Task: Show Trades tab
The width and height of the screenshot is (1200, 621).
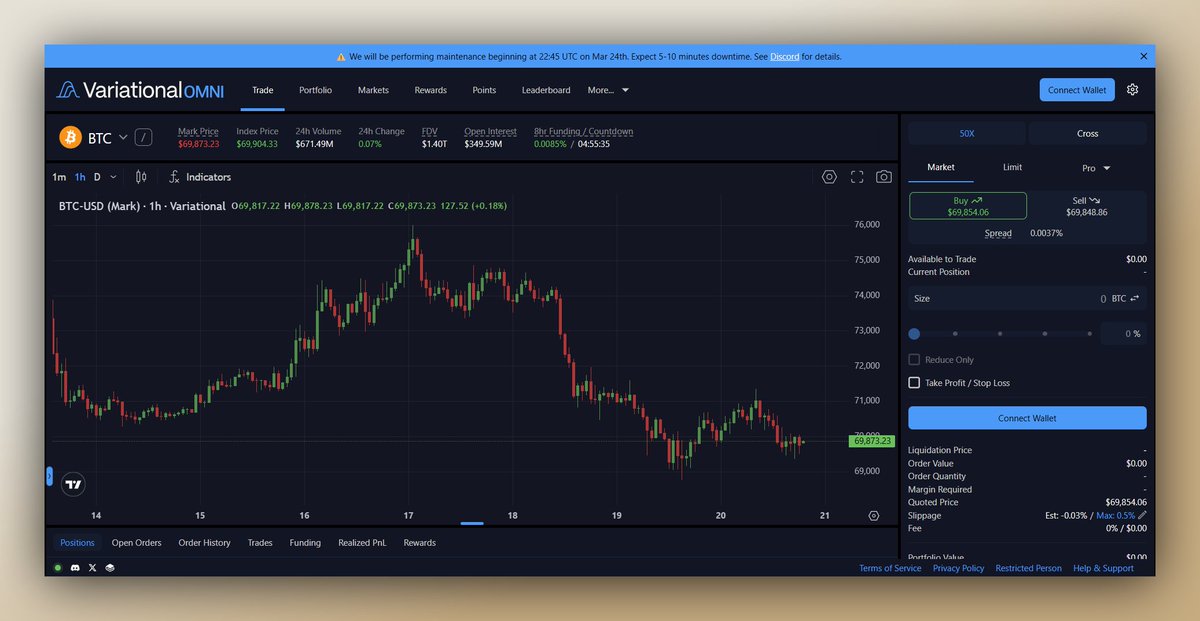Action: (x=260, y=543)
